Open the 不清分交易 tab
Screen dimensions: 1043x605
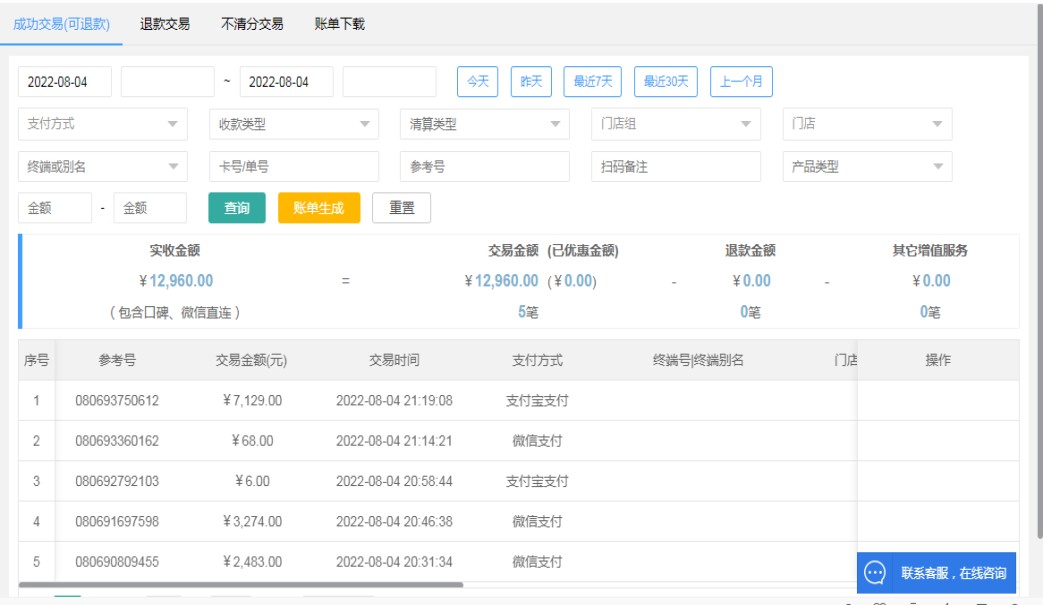click(252, 24)
